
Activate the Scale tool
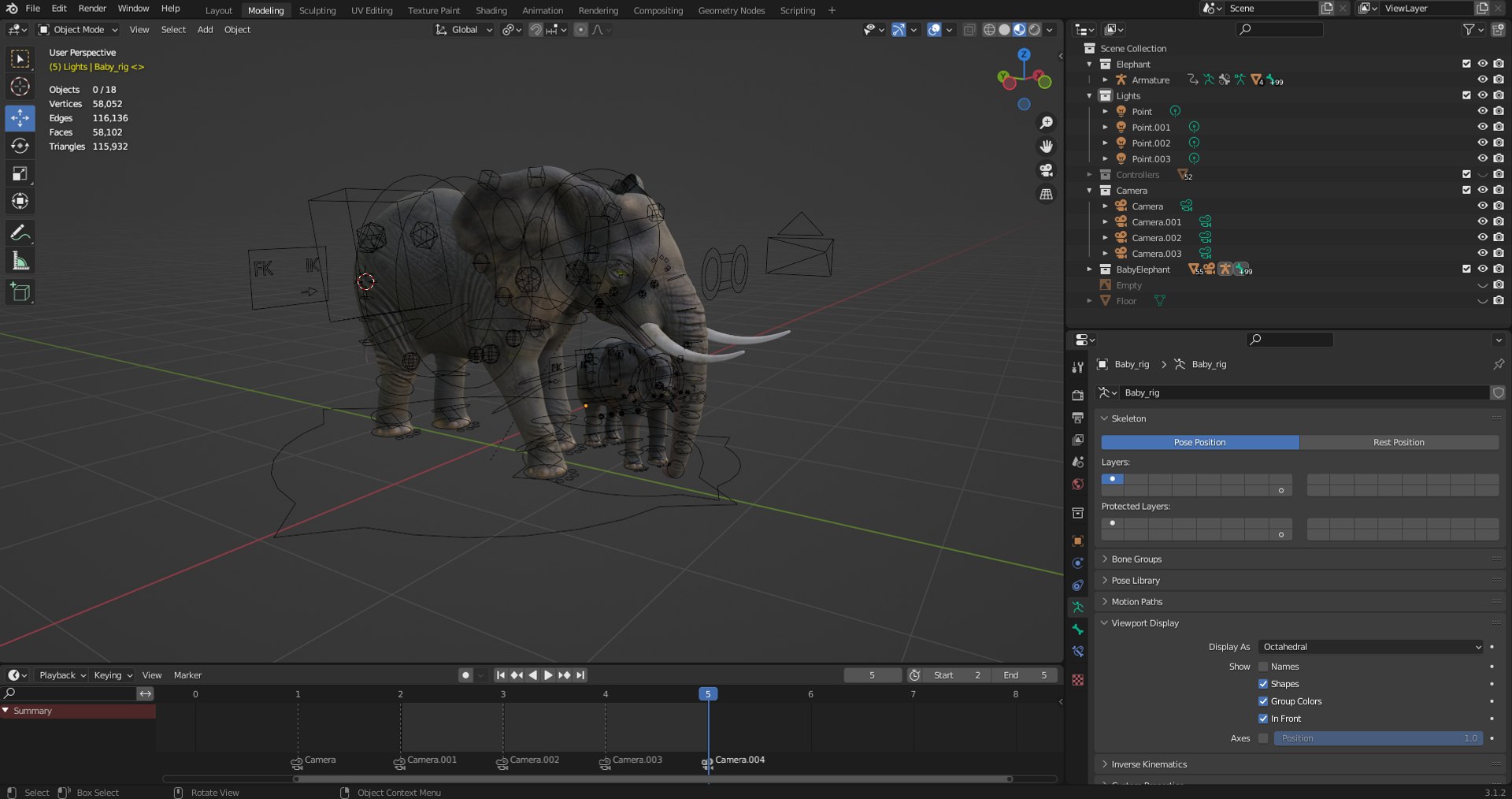pos(20,173)
